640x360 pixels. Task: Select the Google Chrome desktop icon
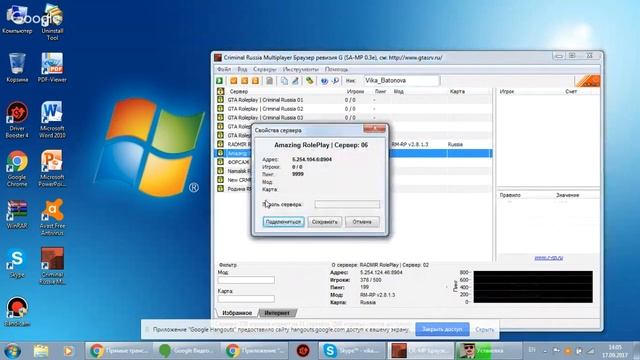[x=17, y=169]
